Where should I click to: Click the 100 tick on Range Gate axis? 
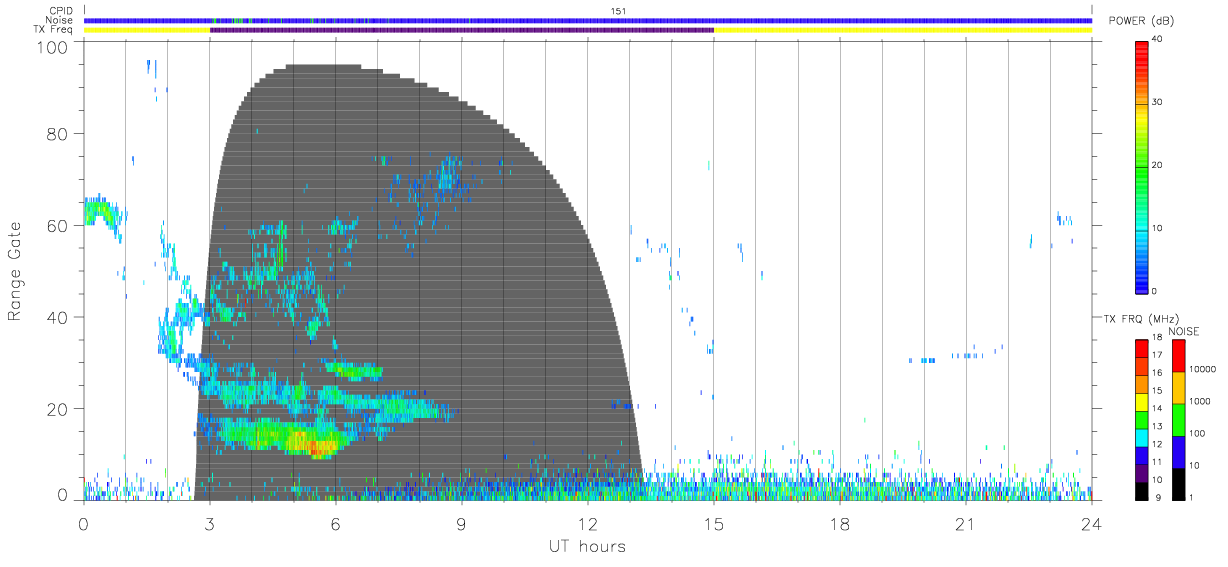point(53,47)
